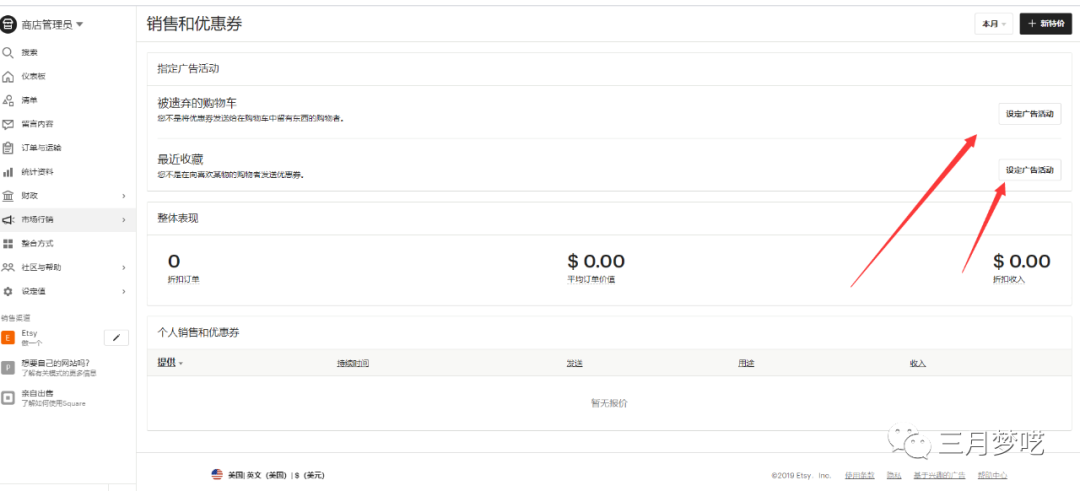This screenshot has height=491, width=1080.
Task: Click the 整合方式 grid icon
Action: tap(8, 244)
